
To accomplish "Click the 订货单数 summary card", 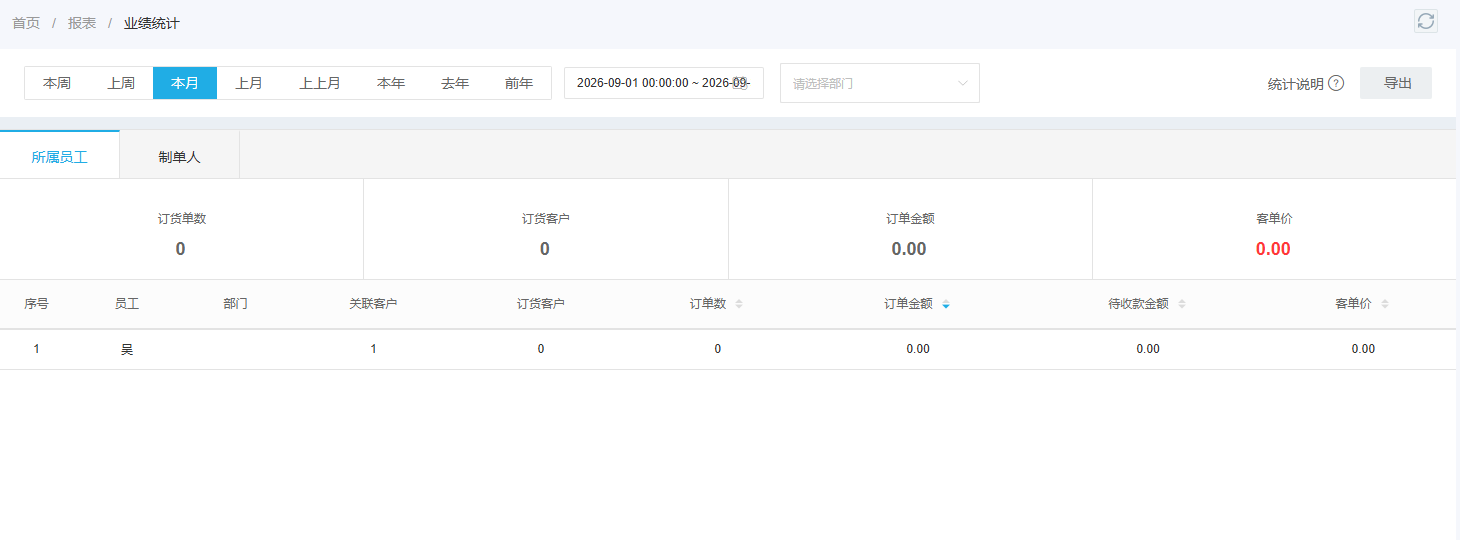I will [x=181, y=229].
